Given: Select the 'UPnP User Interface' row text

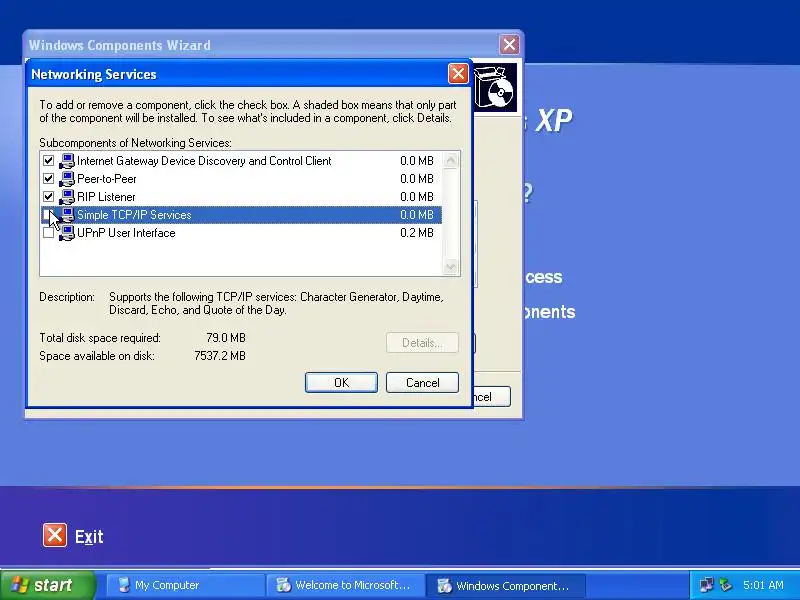Looking at the screenshot, I should 126,233.
